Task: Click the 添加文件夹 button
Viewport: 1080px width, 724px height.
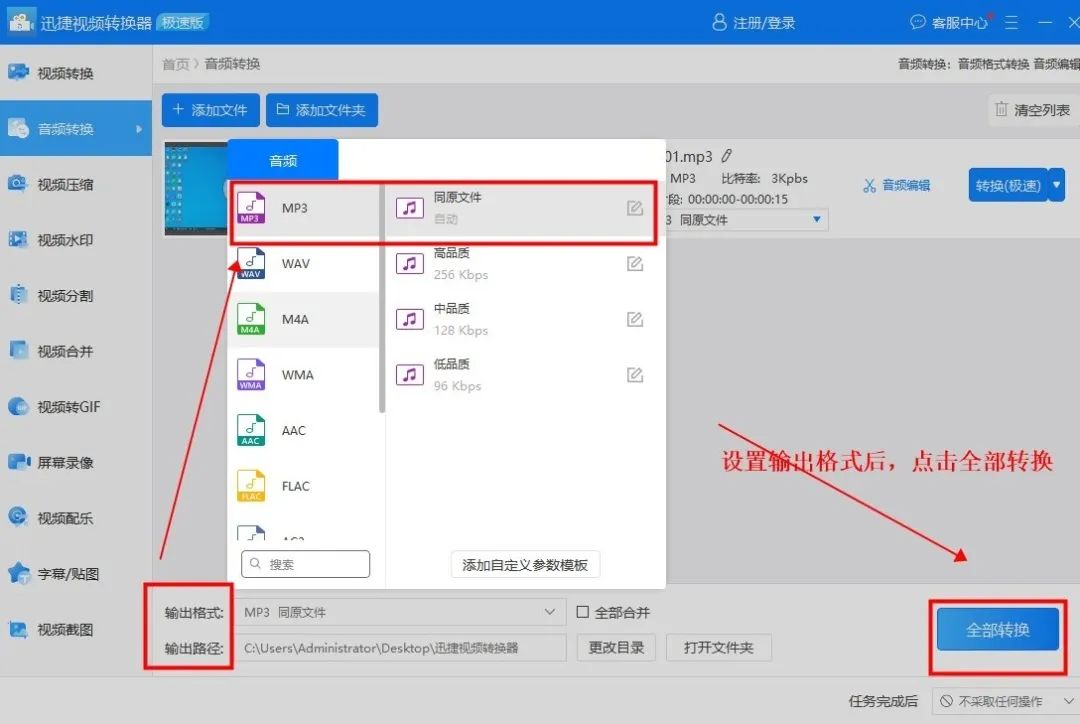Action: click(322, 110)
